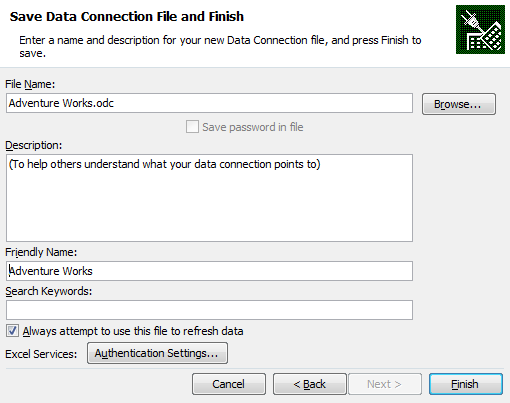Cancel the data connection wizard
Screen dimensions: 510x403
pyautogui.click(x=229, y=384)
